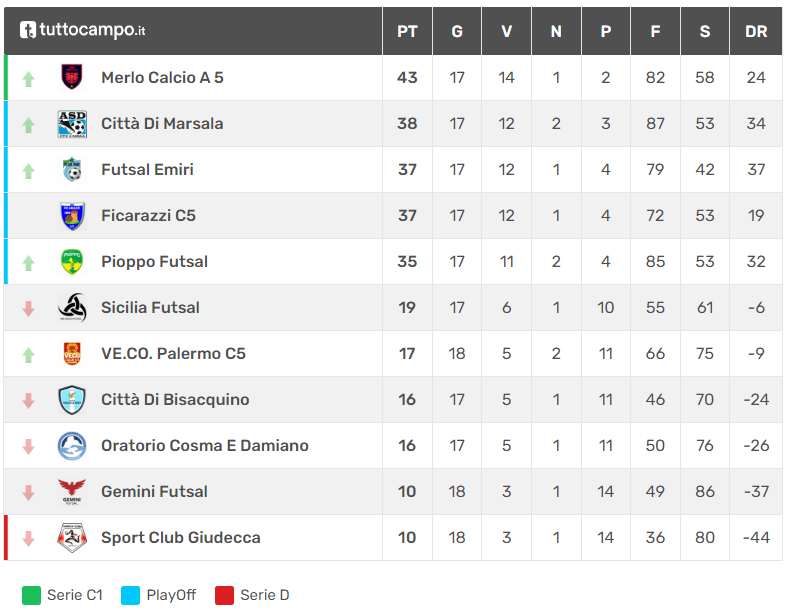Viewport: 787px width, 615px height.
Task: Sort standings by DR column header
Action: pyautogui.click(x=756, y=31)
